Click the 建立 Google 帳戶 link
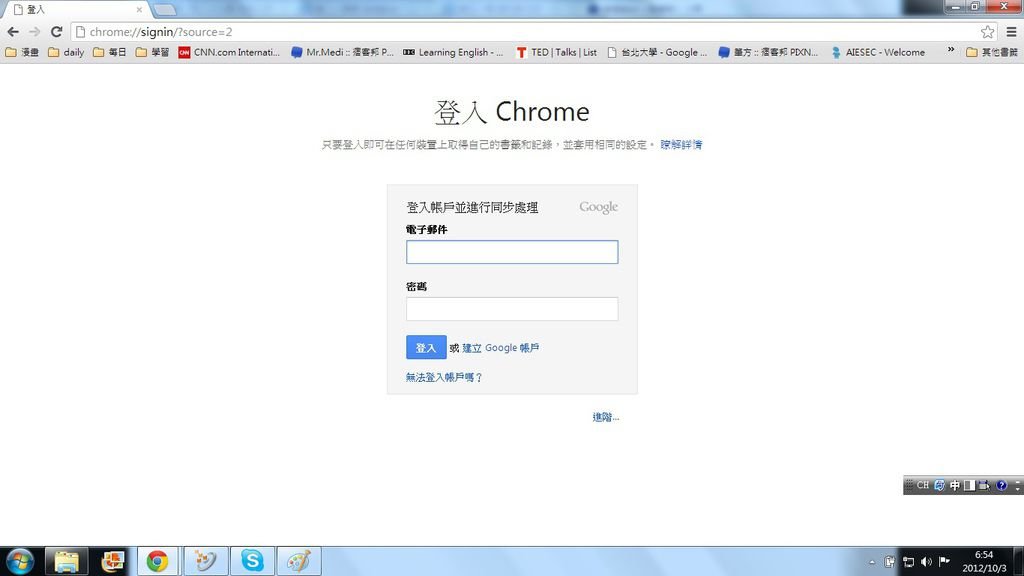This screenshot has height=576, width=1024. (501, 348)
